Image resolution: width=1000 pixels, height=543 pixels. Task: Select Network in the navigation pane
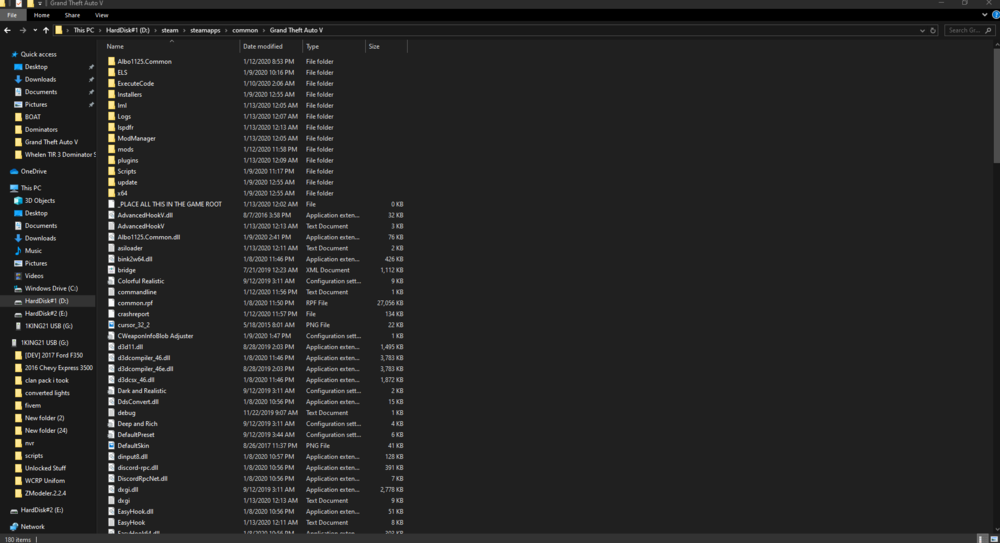pos(32,527)
